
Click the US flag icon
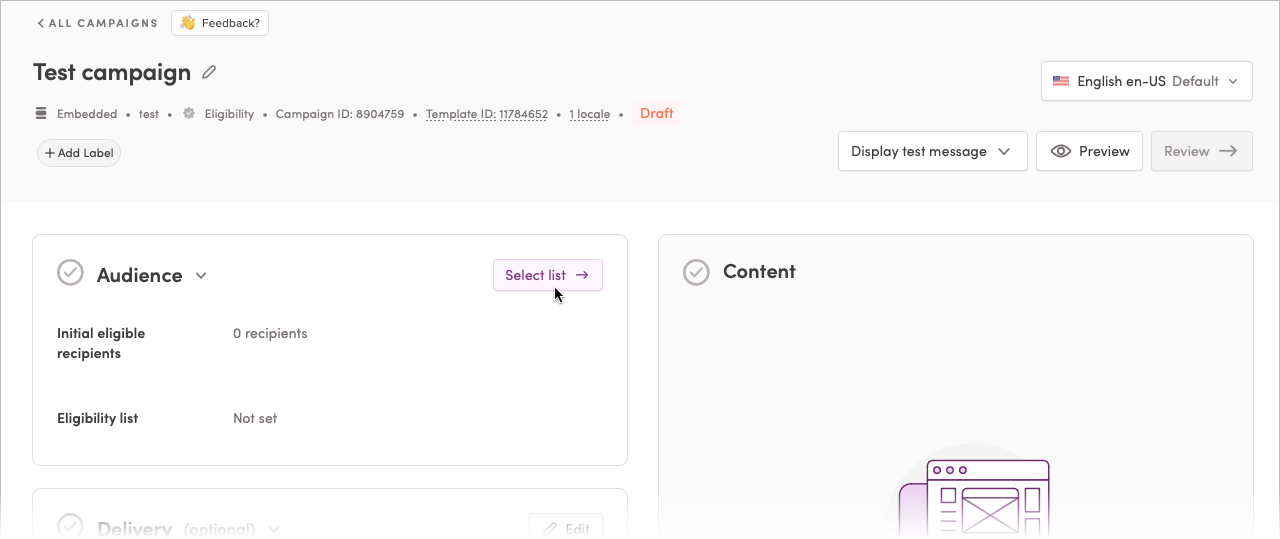(1061, 81)
